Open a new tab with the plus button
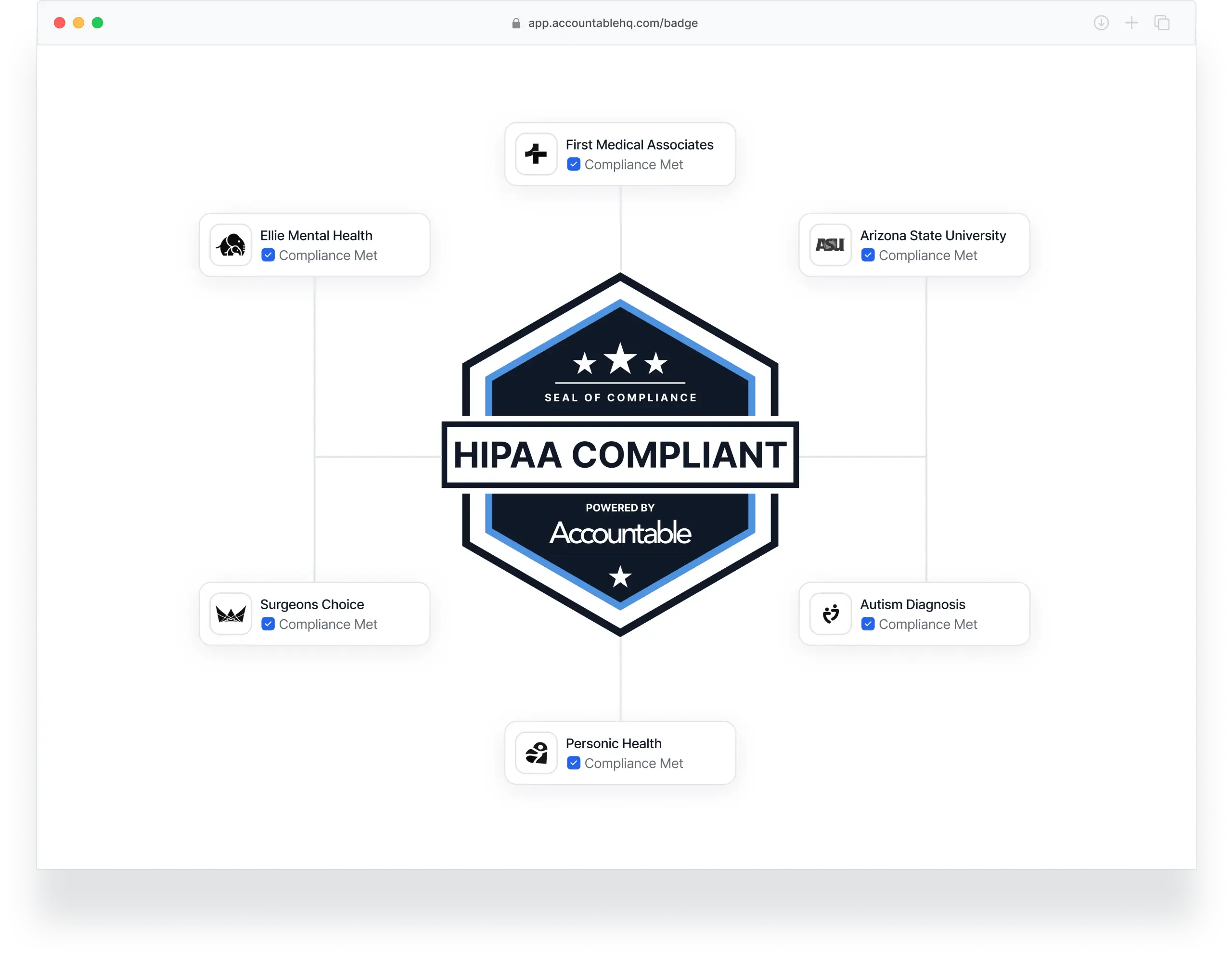 (1131, 23)
